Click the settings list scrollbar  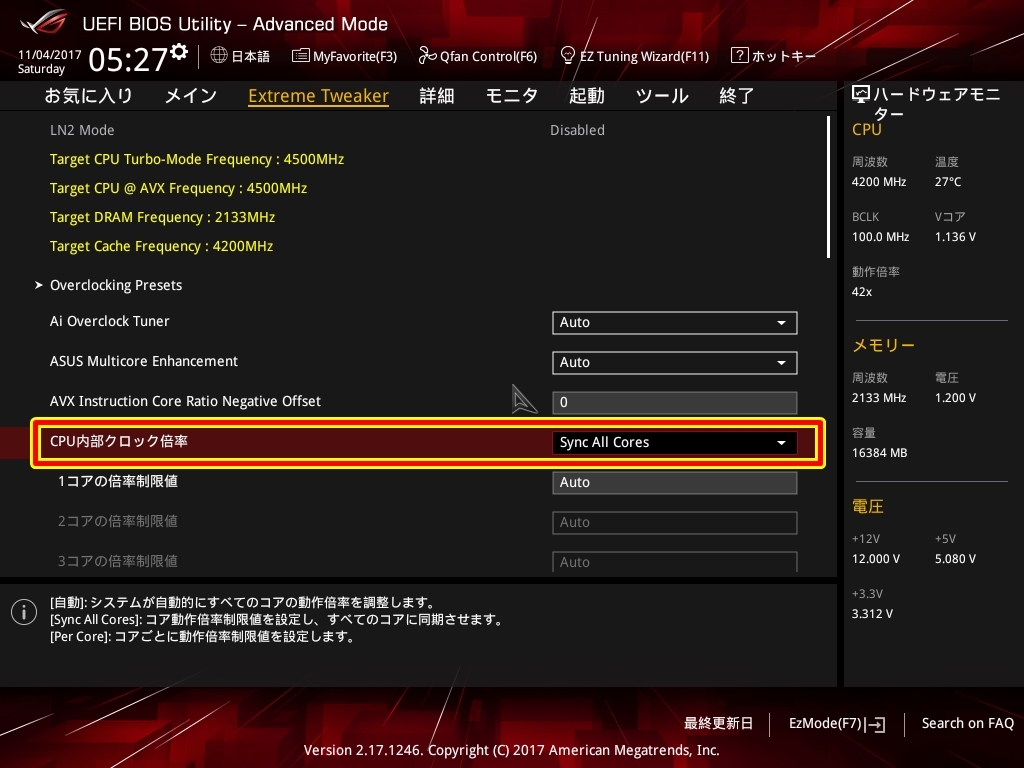point(828,187)
